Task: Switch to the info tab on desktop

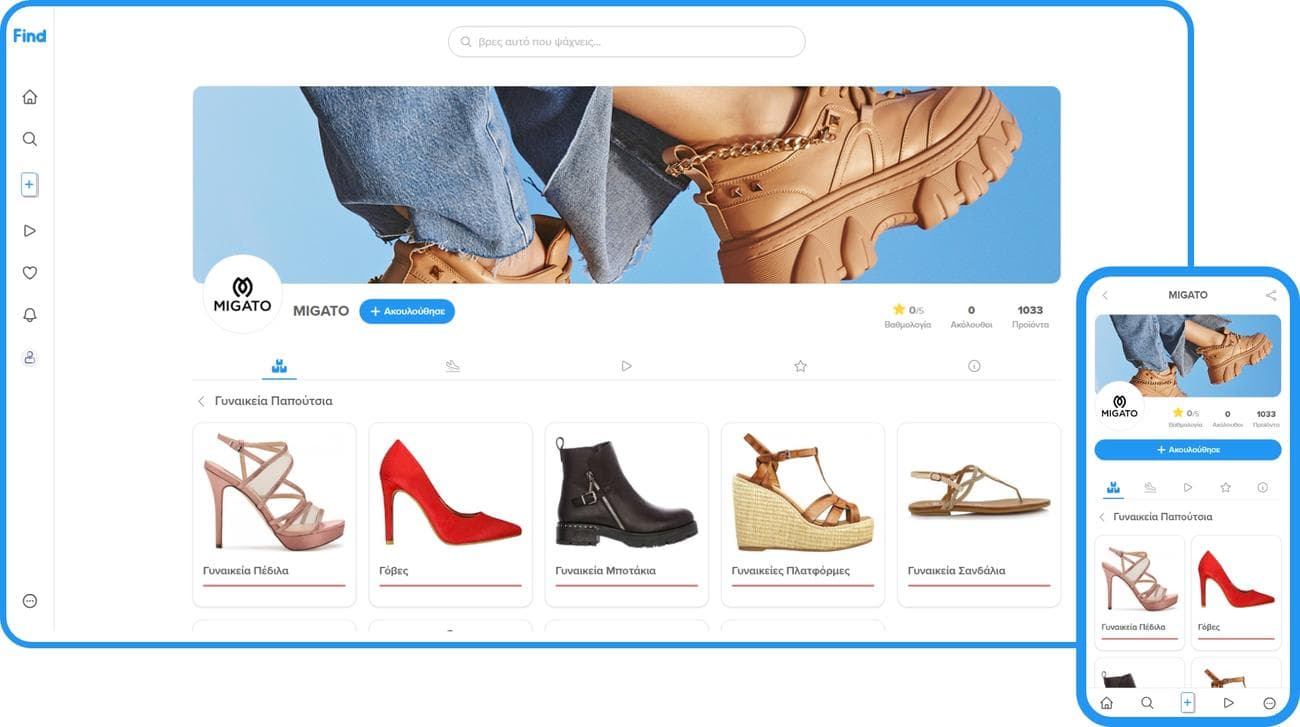Action: 974,366
